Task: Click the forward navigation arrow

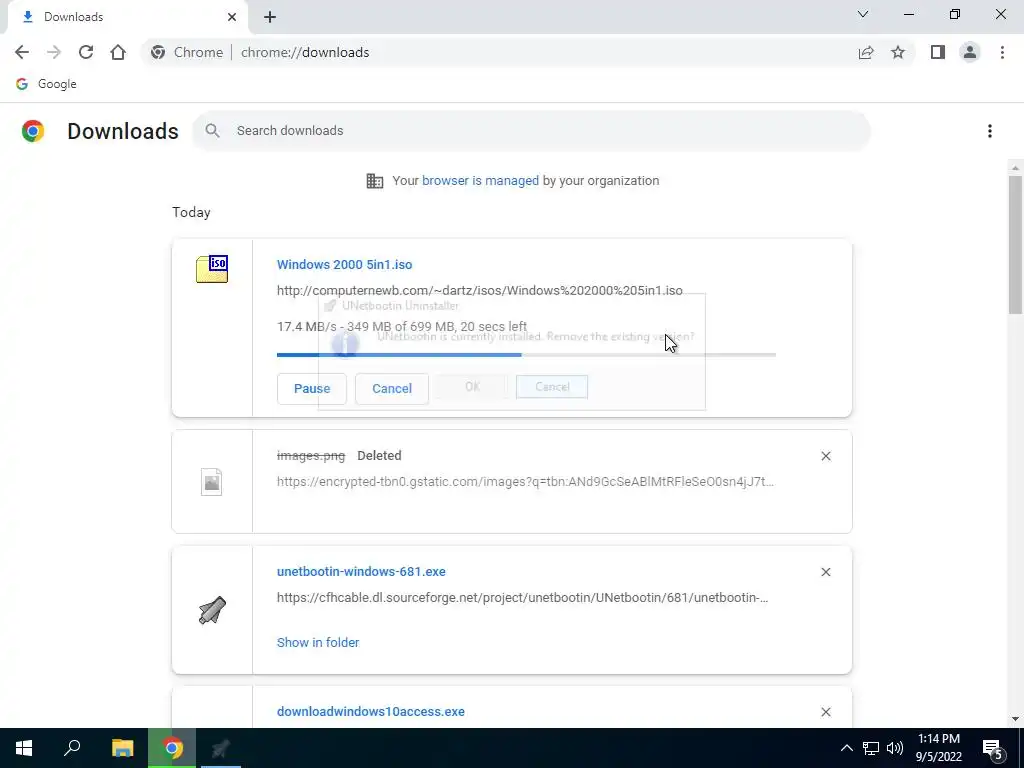Action: click(x=54, y=52)
